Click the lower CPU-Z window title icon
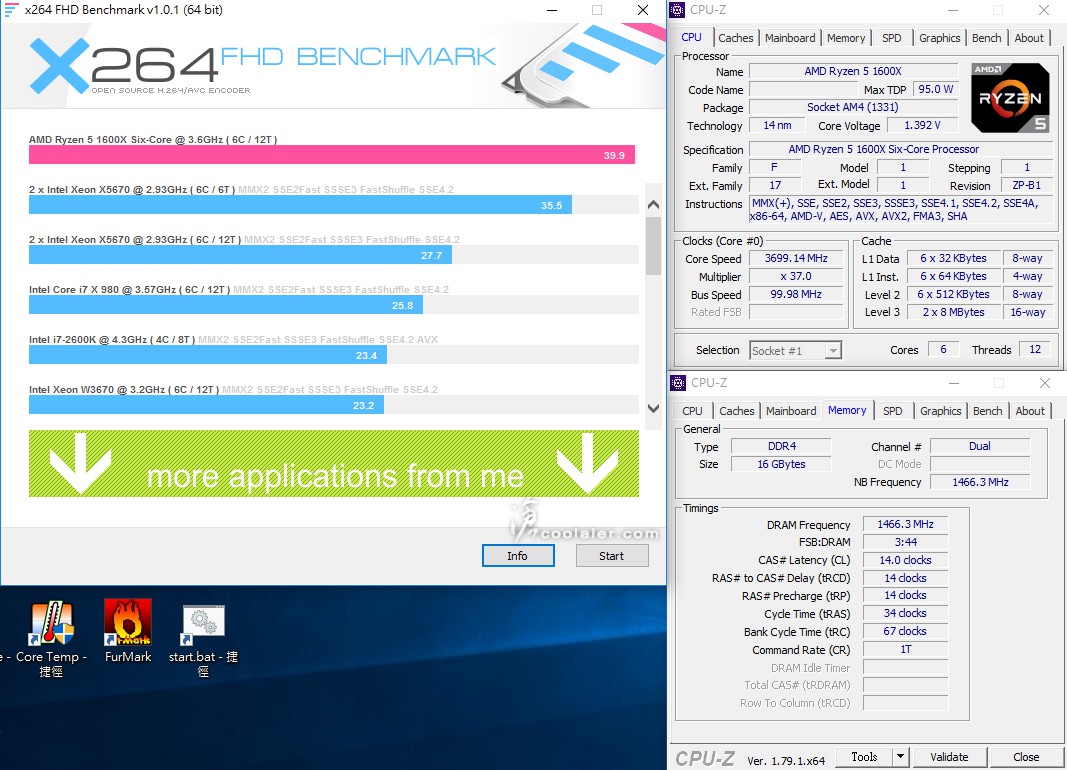This screenshot has height=770, width=1067. point(678,382)
